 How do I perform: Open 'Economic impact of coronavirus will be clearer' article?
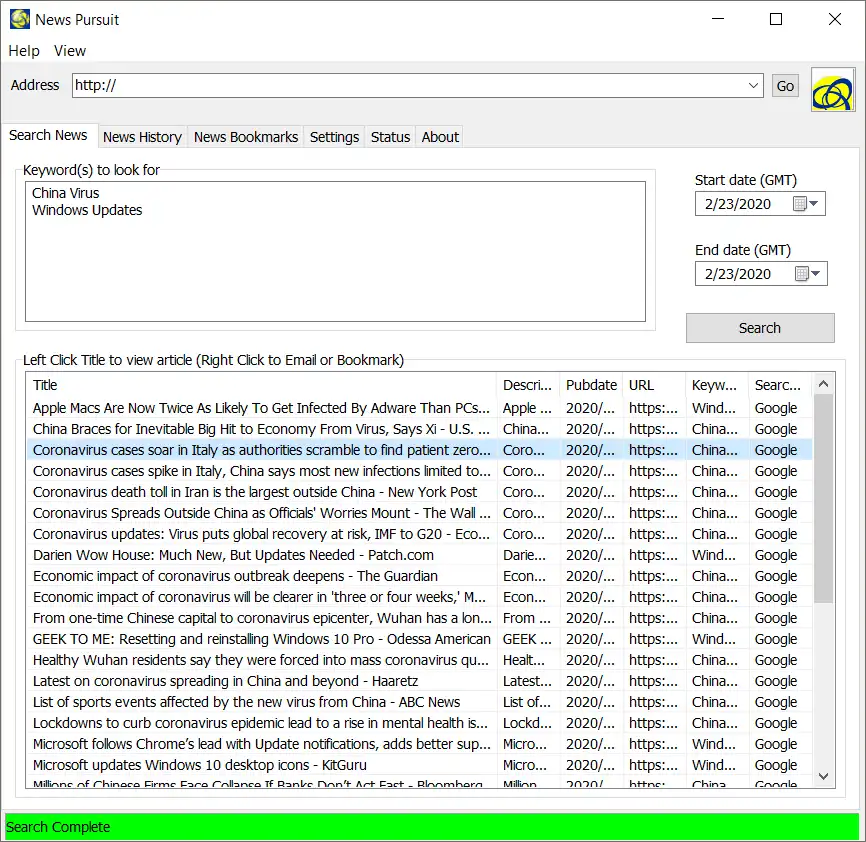click(x=260, y=597)
